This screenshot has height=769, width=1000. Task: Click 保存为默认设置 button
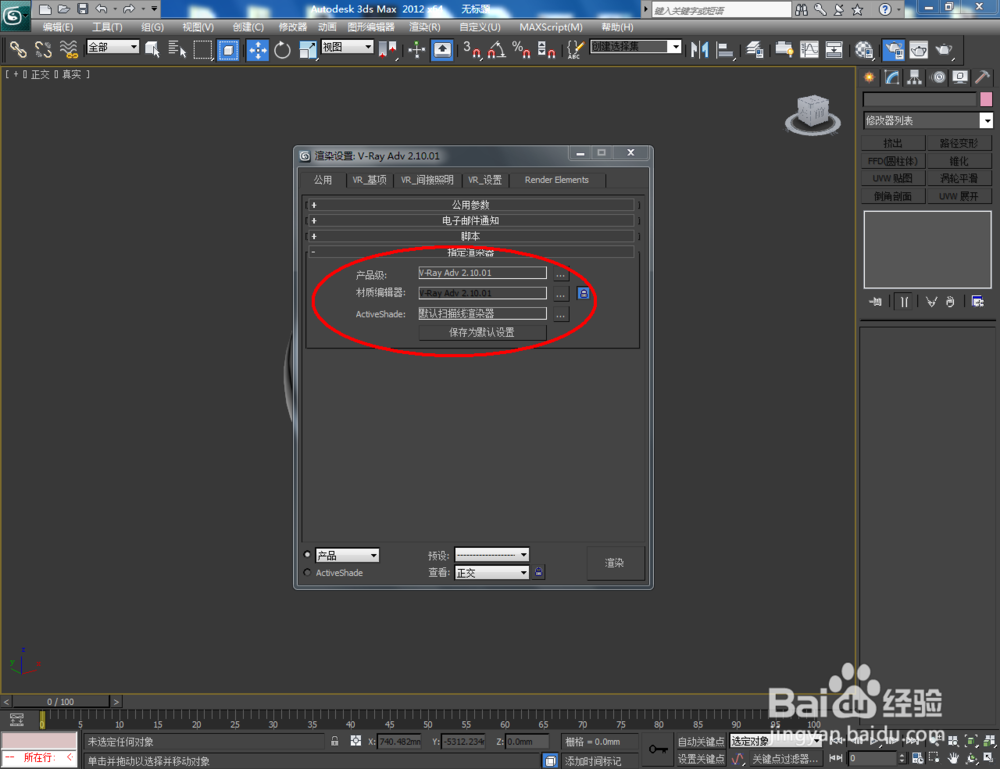(482, 332)
